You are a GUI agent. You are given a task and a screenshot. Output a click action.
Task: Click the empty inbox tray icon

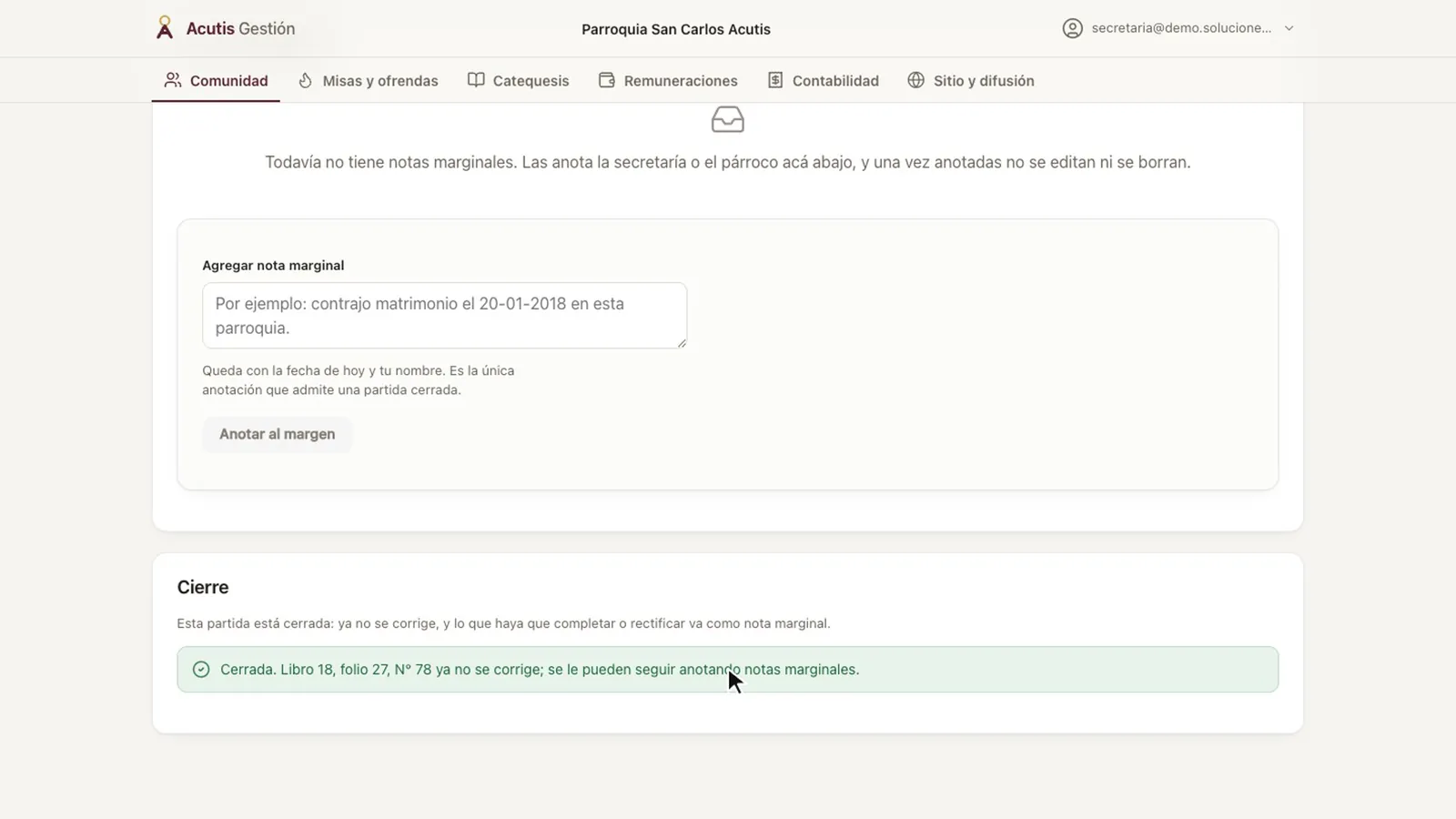click(x=728, y=119)
